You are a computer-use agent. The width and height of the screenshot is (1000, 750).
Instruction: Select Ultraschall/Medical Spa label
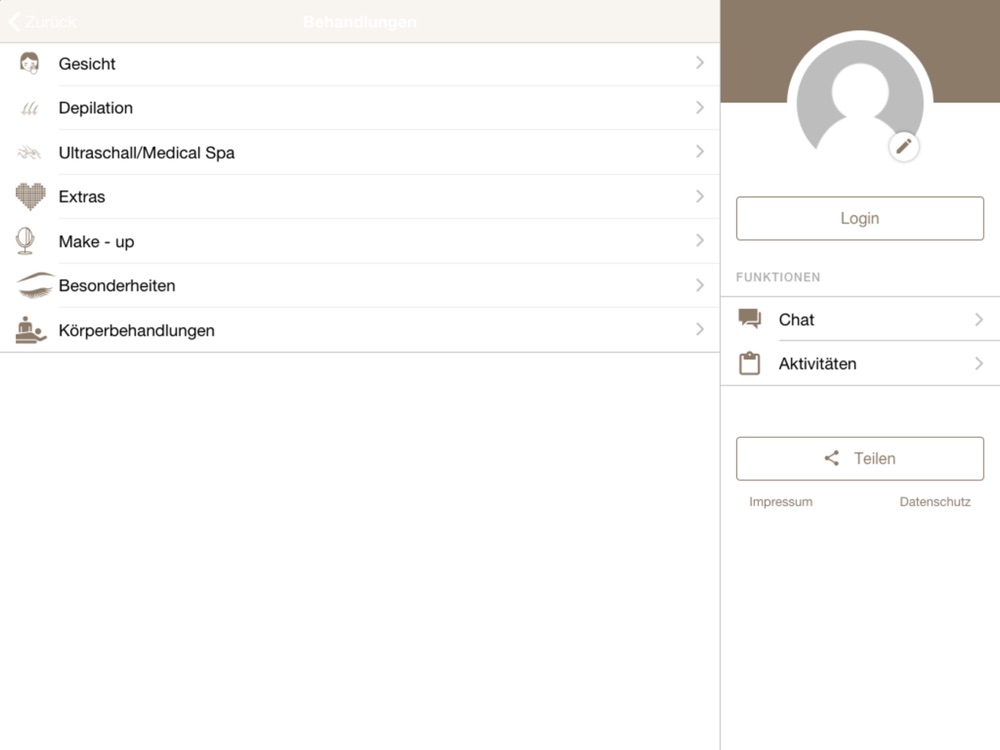point(147,152)
